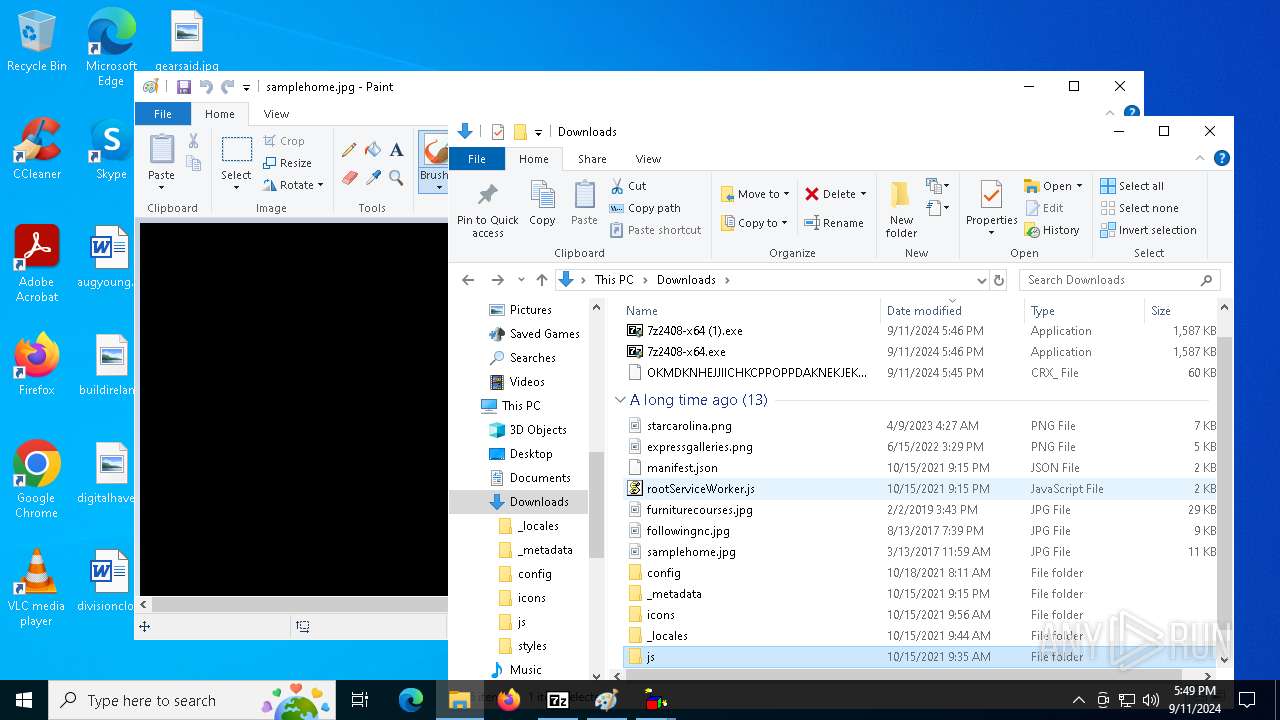1280x720 pixels.
Task: Show hidden system tray icons
Action: [1078, 700]
